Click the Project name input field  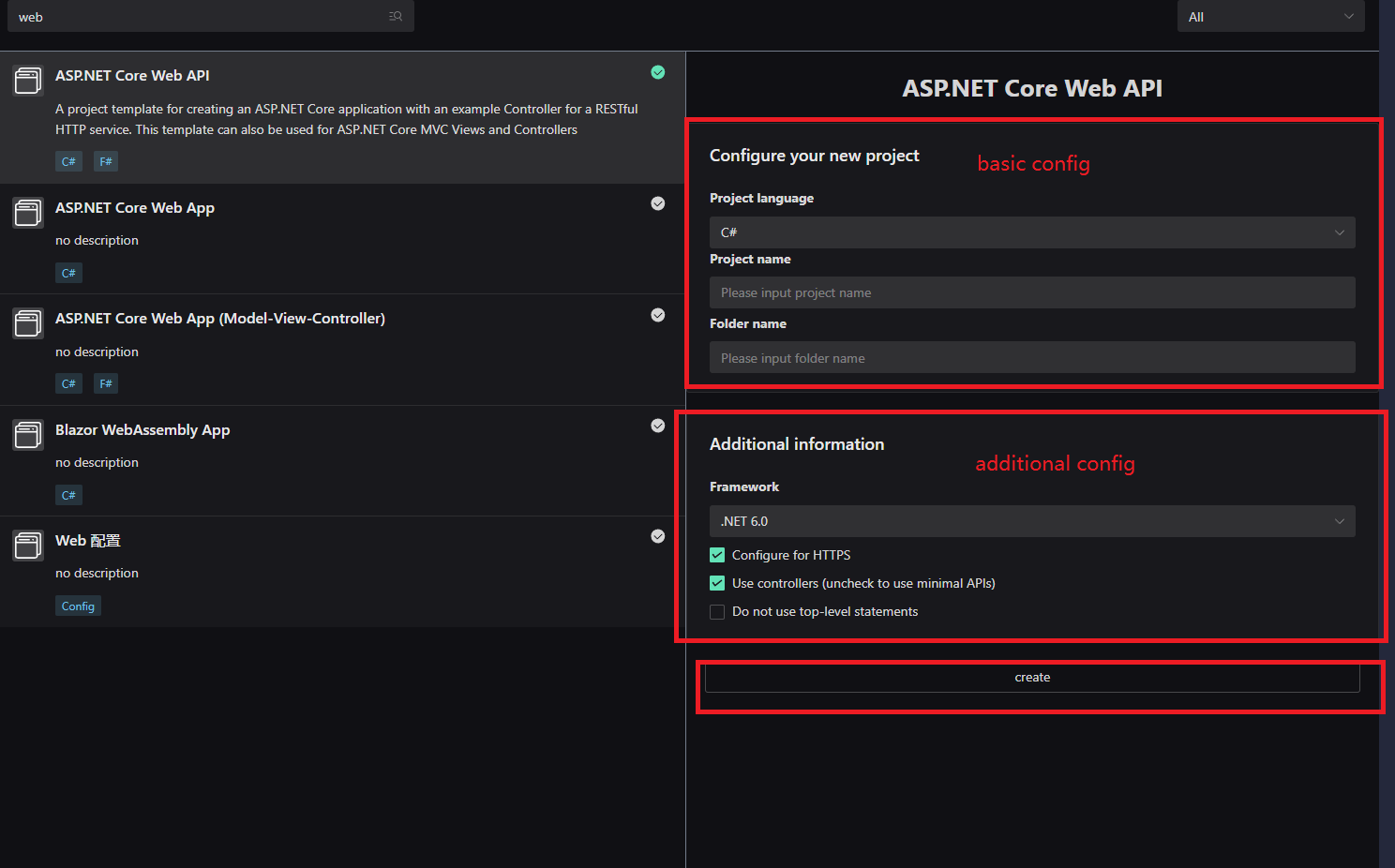point(1032,292)
